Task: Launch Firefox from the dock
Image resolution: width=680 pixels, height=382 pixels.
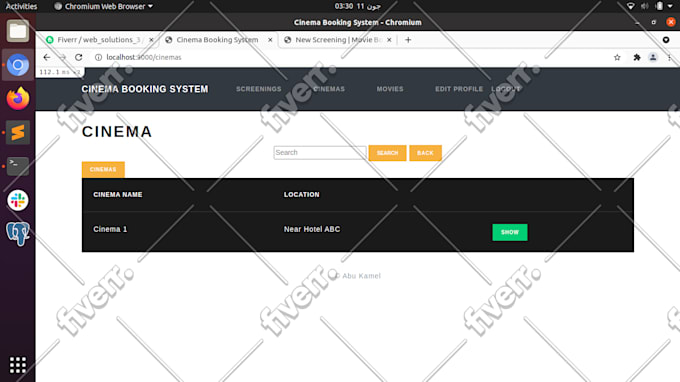Action: point(18,98)
